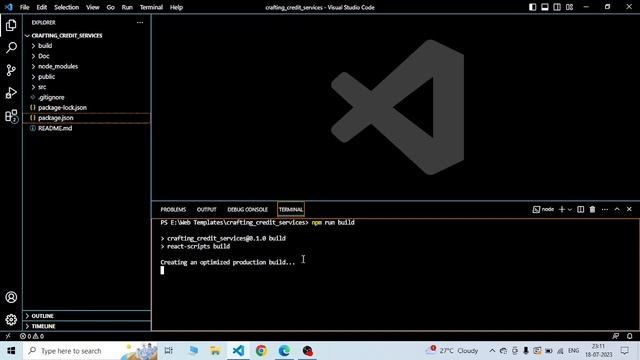Expand the Outline section
The height and width of the screenshot is (360, 640).
[x=87, y=316]
